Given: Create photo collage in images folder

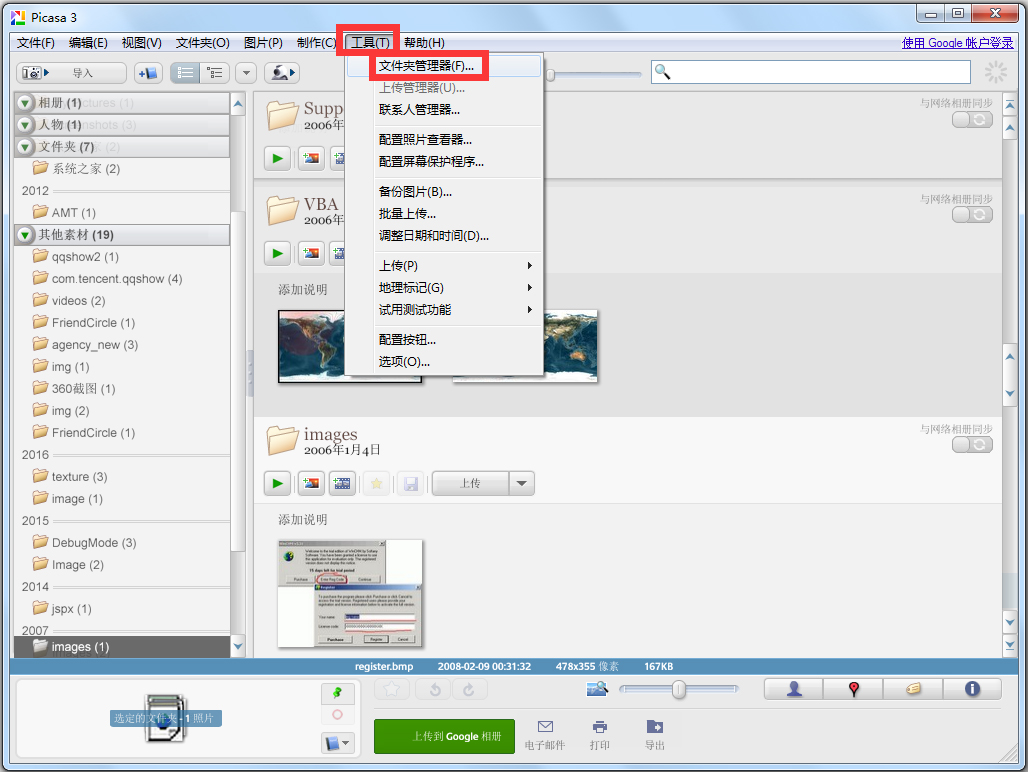Looking at the screenshot, I should [310, 484].
